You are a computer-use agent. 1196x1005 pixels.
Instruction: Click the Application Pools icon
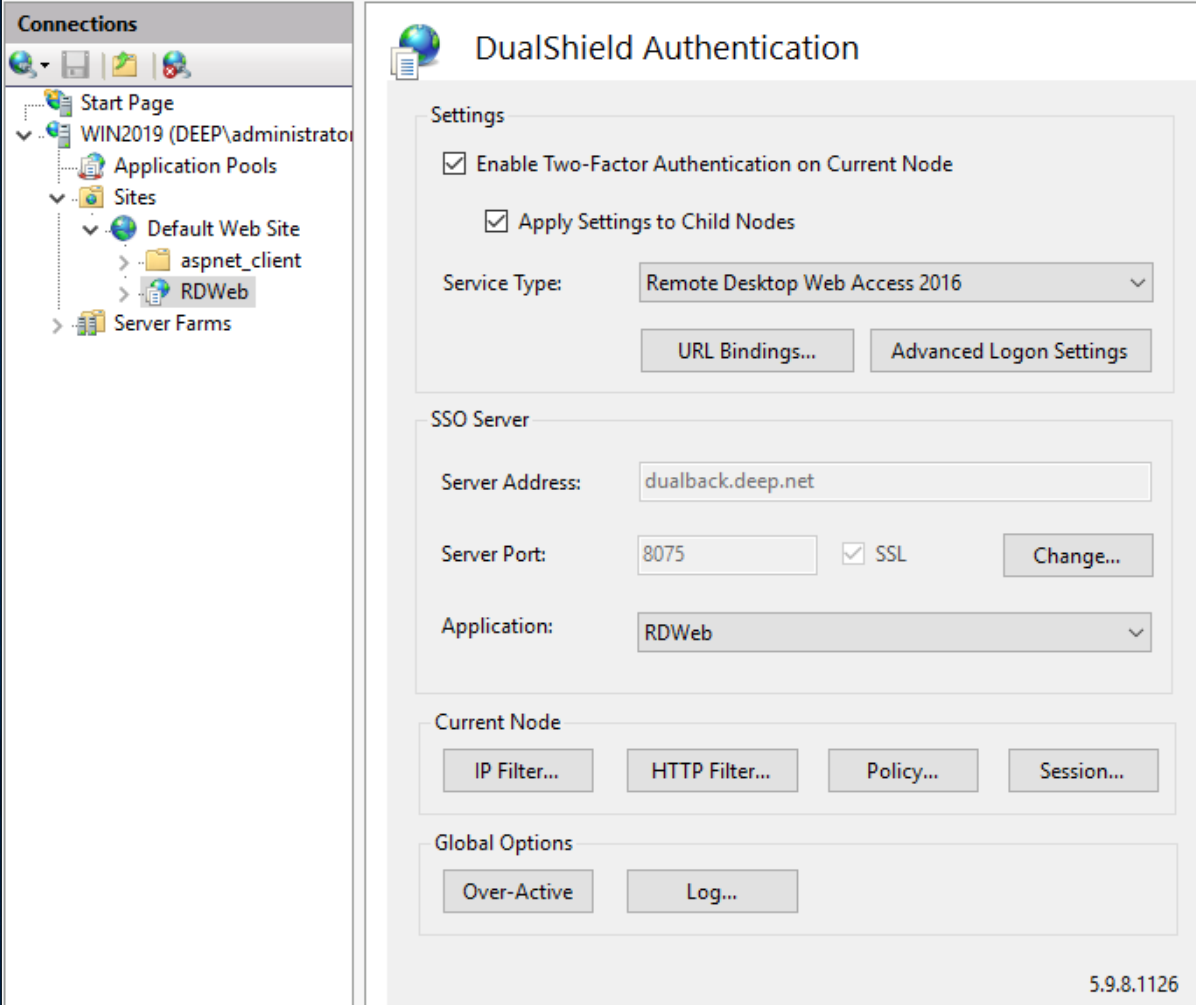(93, 166)
